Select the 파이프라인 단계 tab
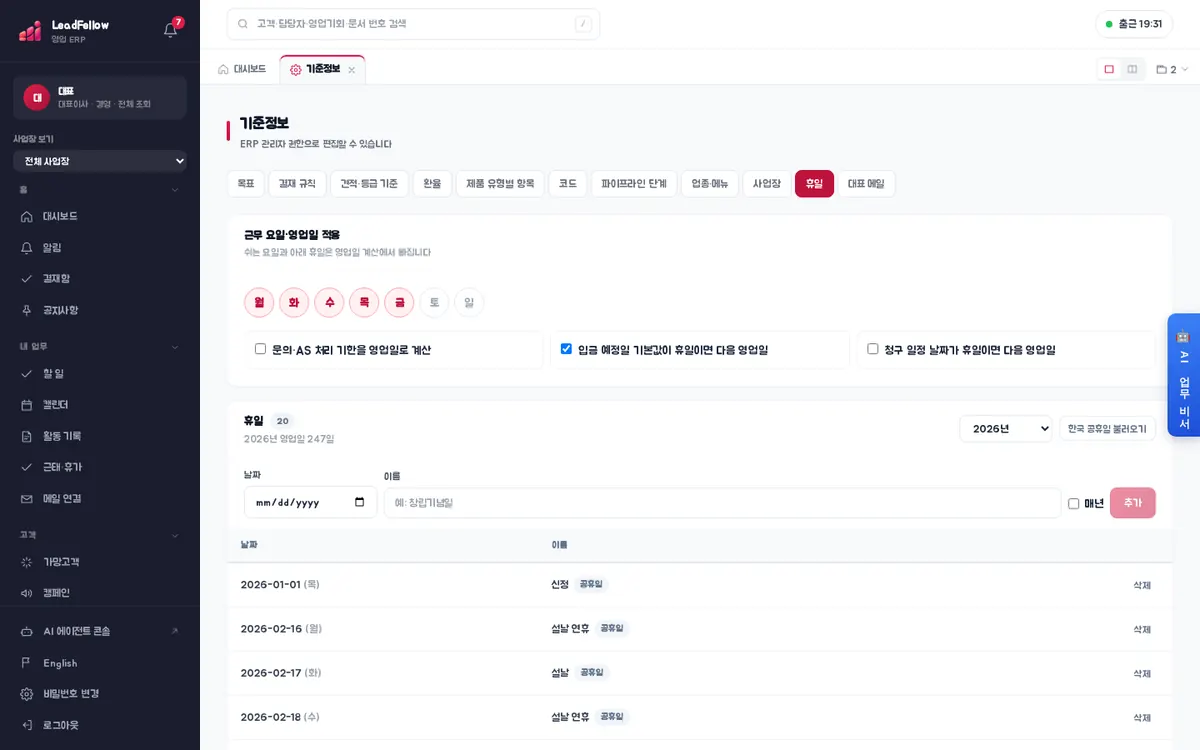 click(x=634, y=183)
